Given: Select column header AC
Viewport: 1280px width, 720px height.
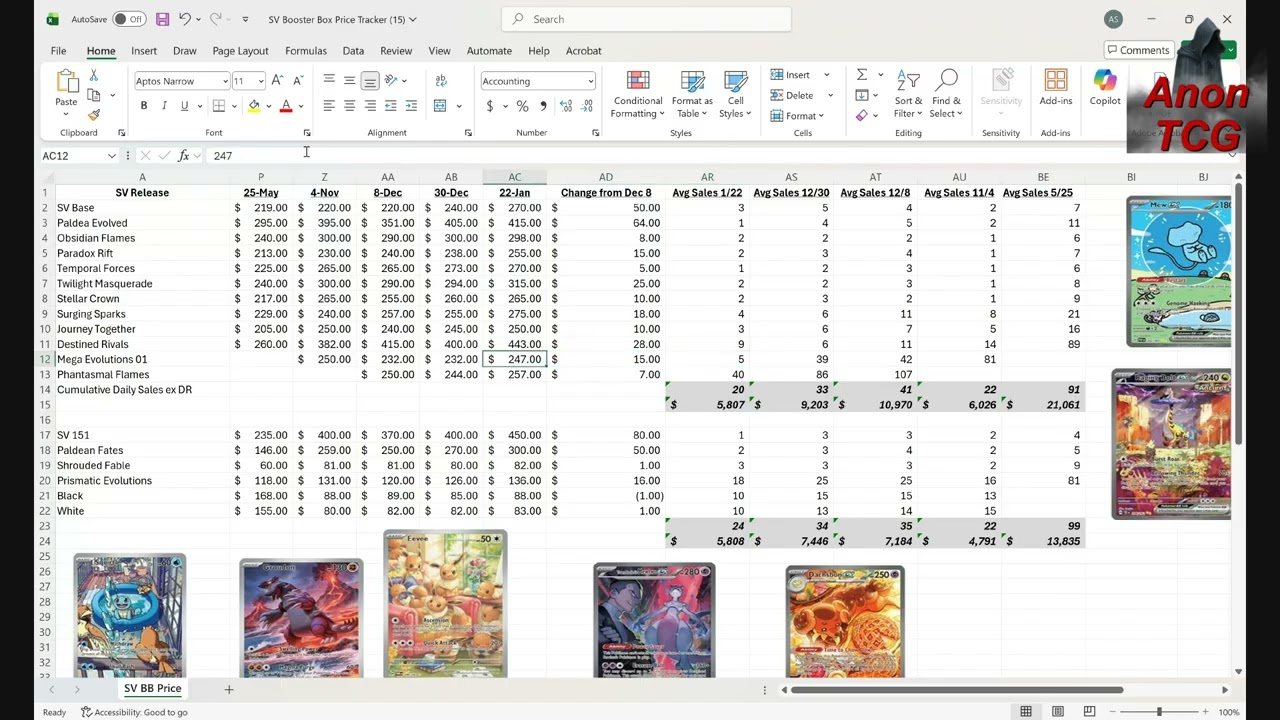Looking at the screenshot, I should 514,177.
